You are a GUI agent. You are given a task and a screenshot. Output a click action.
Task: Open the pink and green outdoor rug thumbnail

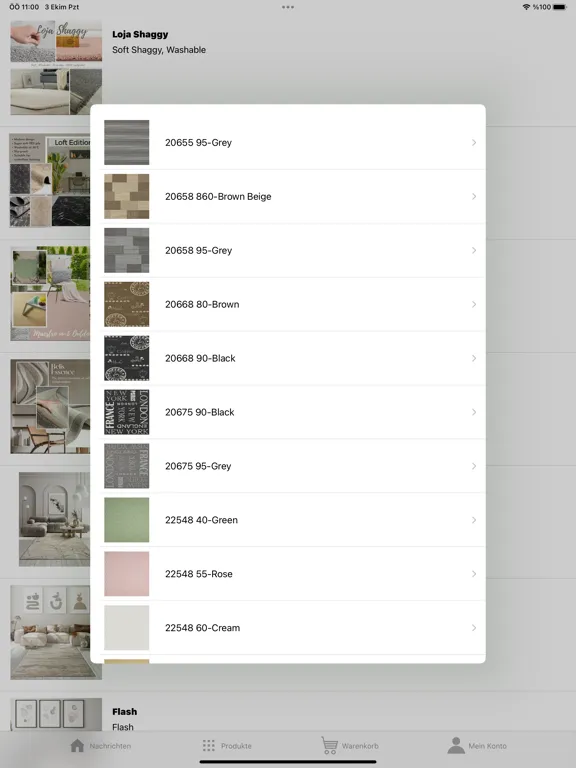(x=50, y=293)
